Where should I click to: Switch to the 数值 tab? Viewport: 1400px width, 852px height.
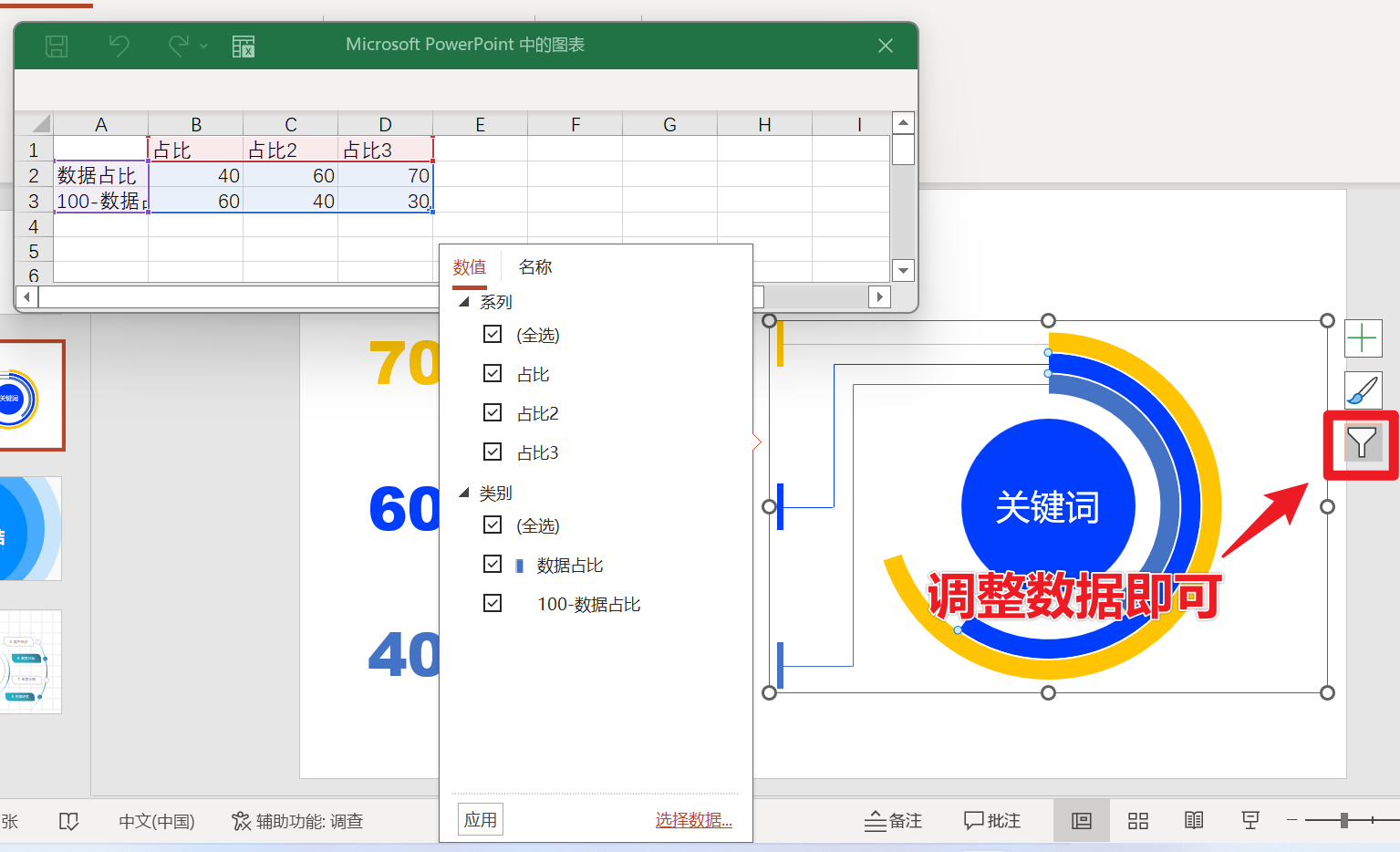coord(470,267)
